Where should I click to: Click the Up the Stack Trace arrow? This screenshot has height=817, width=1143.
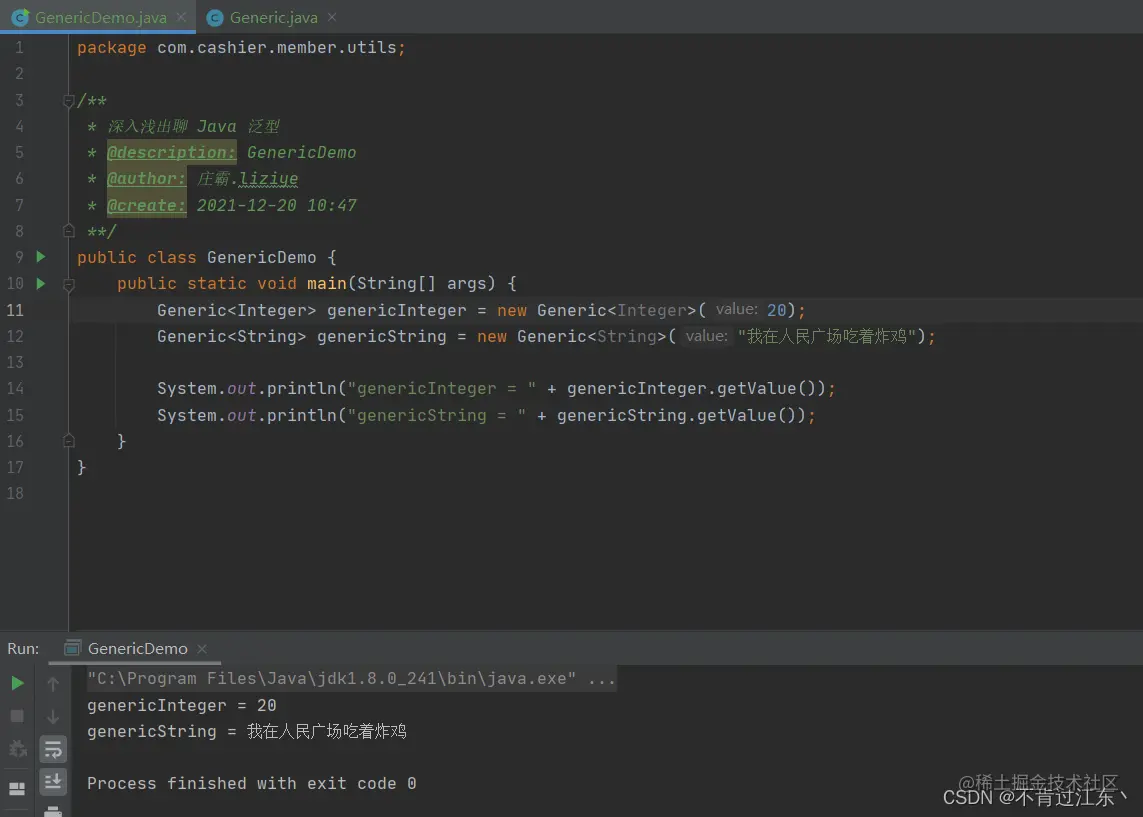tap(53, 684)
